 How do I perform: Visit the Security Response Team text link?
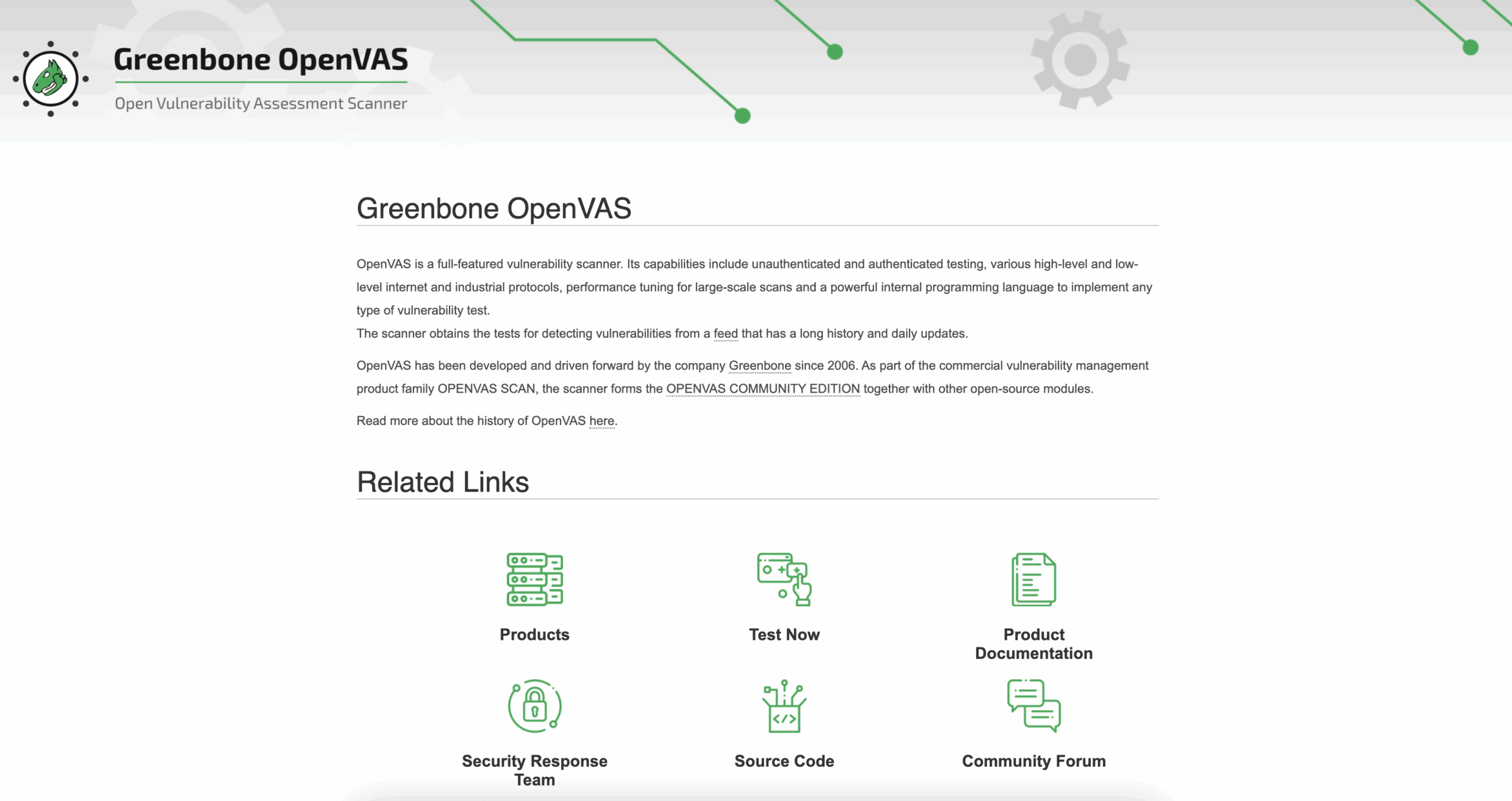pyautogui.click(x=535, y=770)
